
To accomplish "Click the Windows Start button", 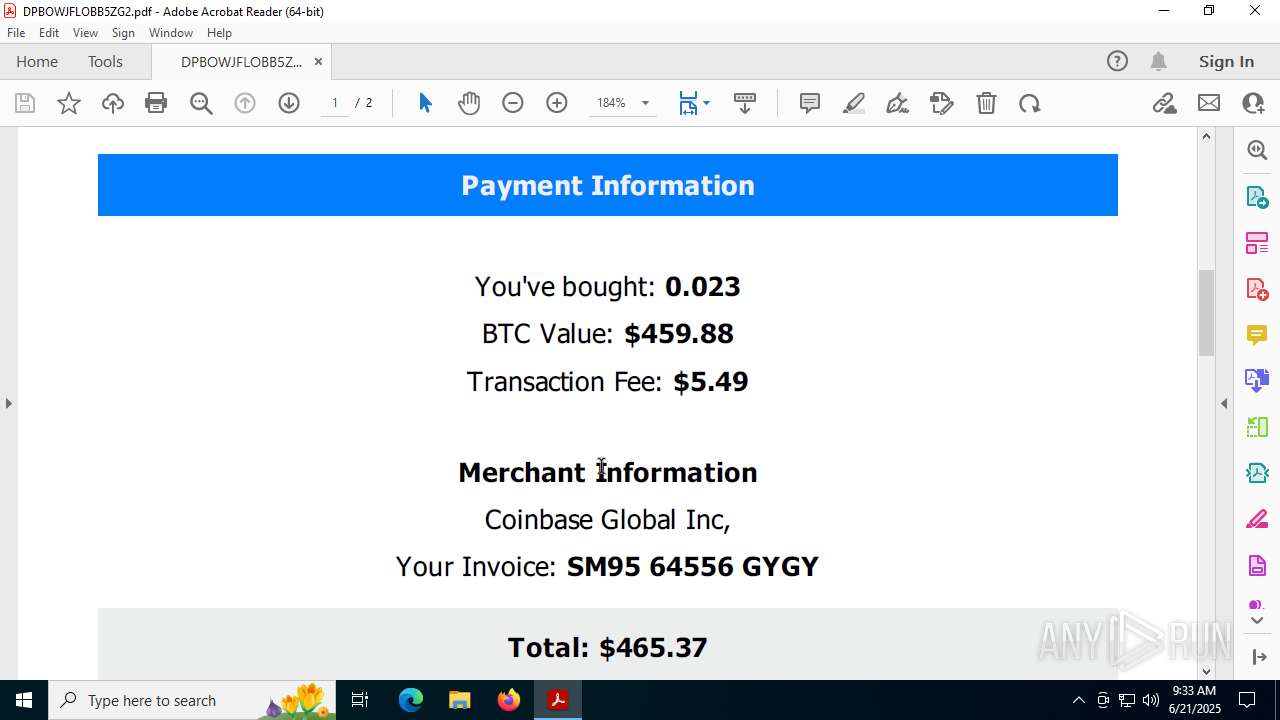I will click(x=24, y=700).
